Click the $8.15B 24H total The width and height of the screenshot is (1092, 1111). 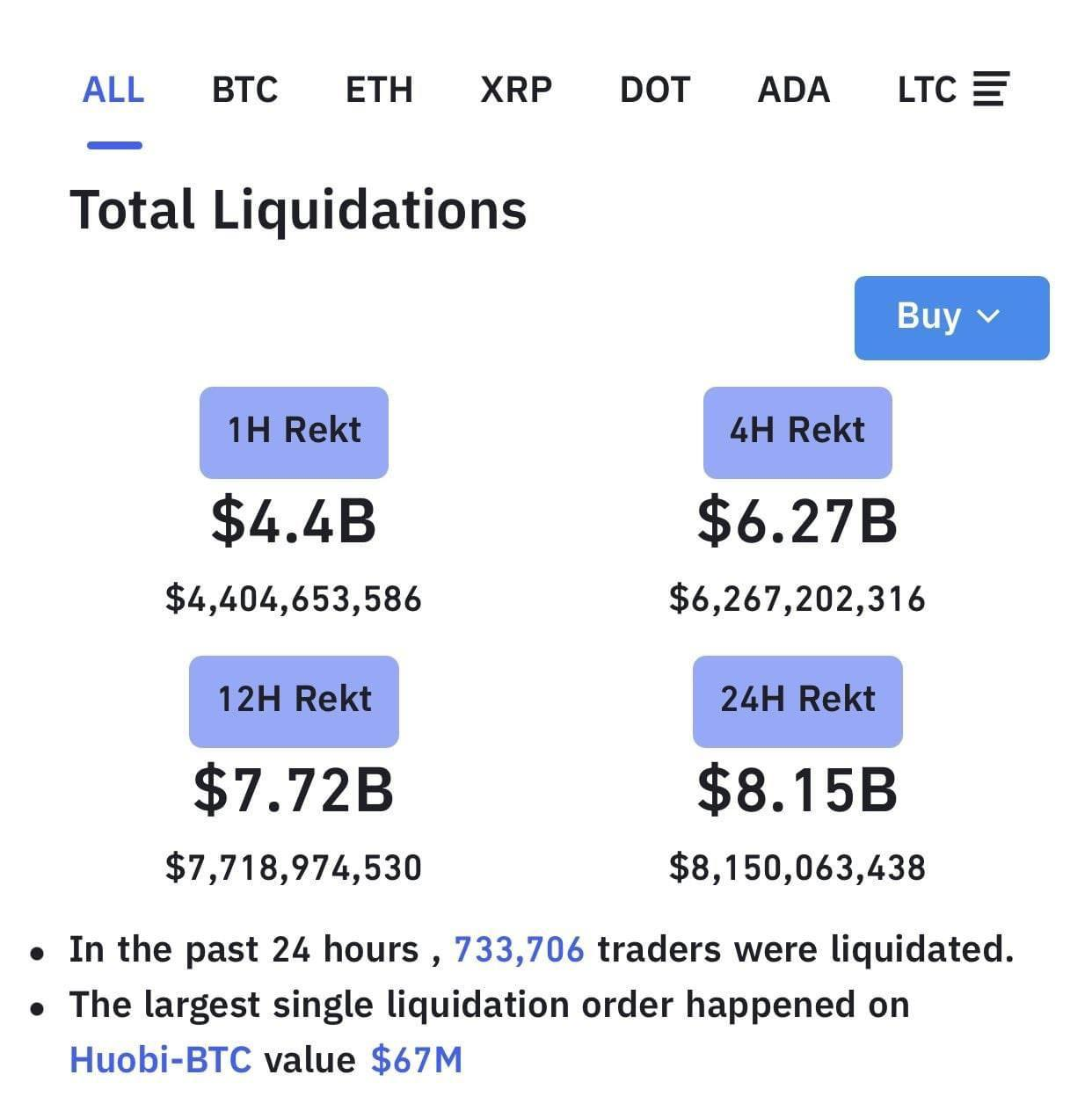797,789
